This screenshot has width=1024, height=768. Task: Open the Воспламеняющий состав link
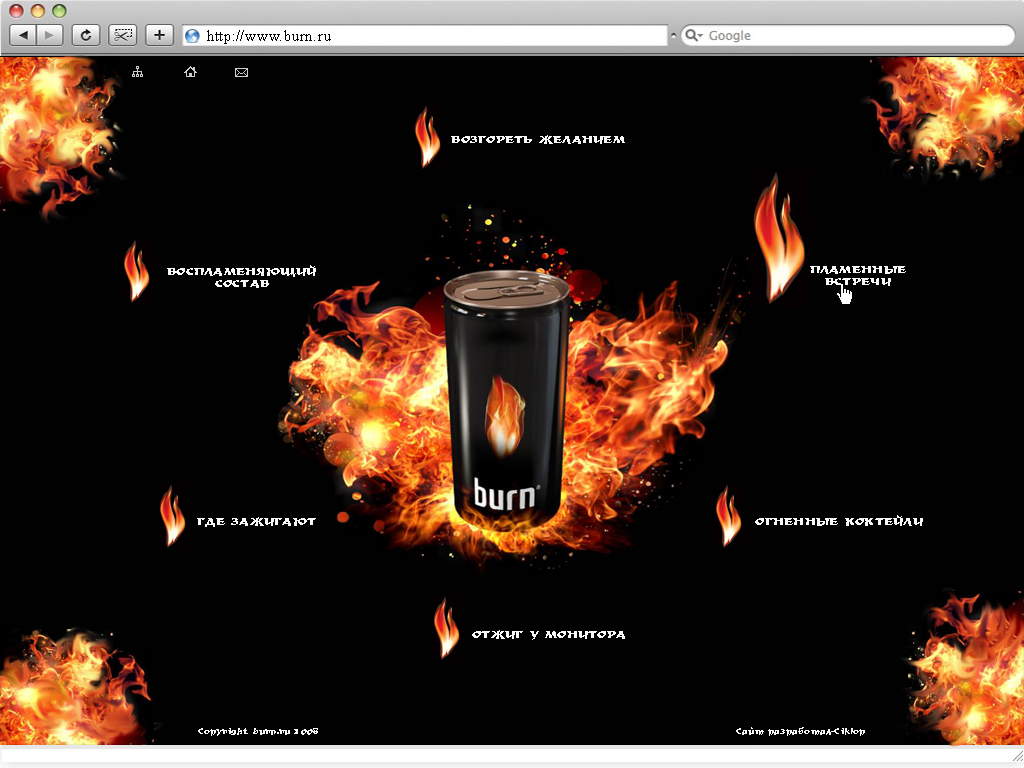242,276
